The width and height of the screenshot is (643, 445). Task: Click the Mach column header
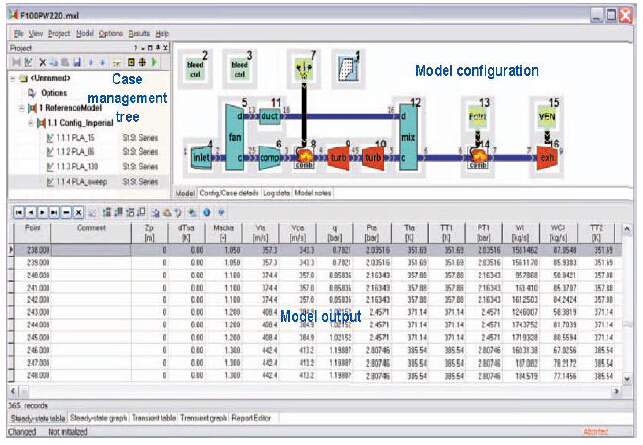(234, 232)
